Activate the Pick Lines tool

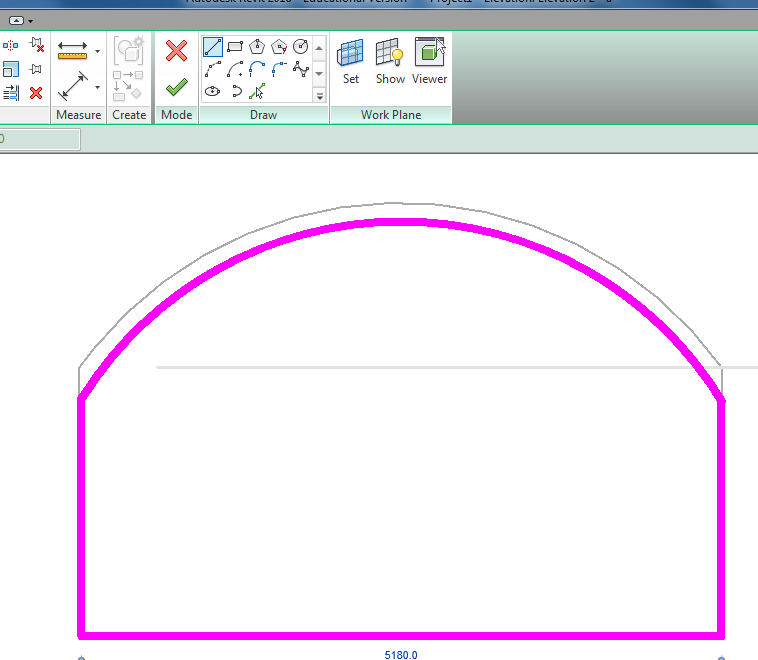257,91
